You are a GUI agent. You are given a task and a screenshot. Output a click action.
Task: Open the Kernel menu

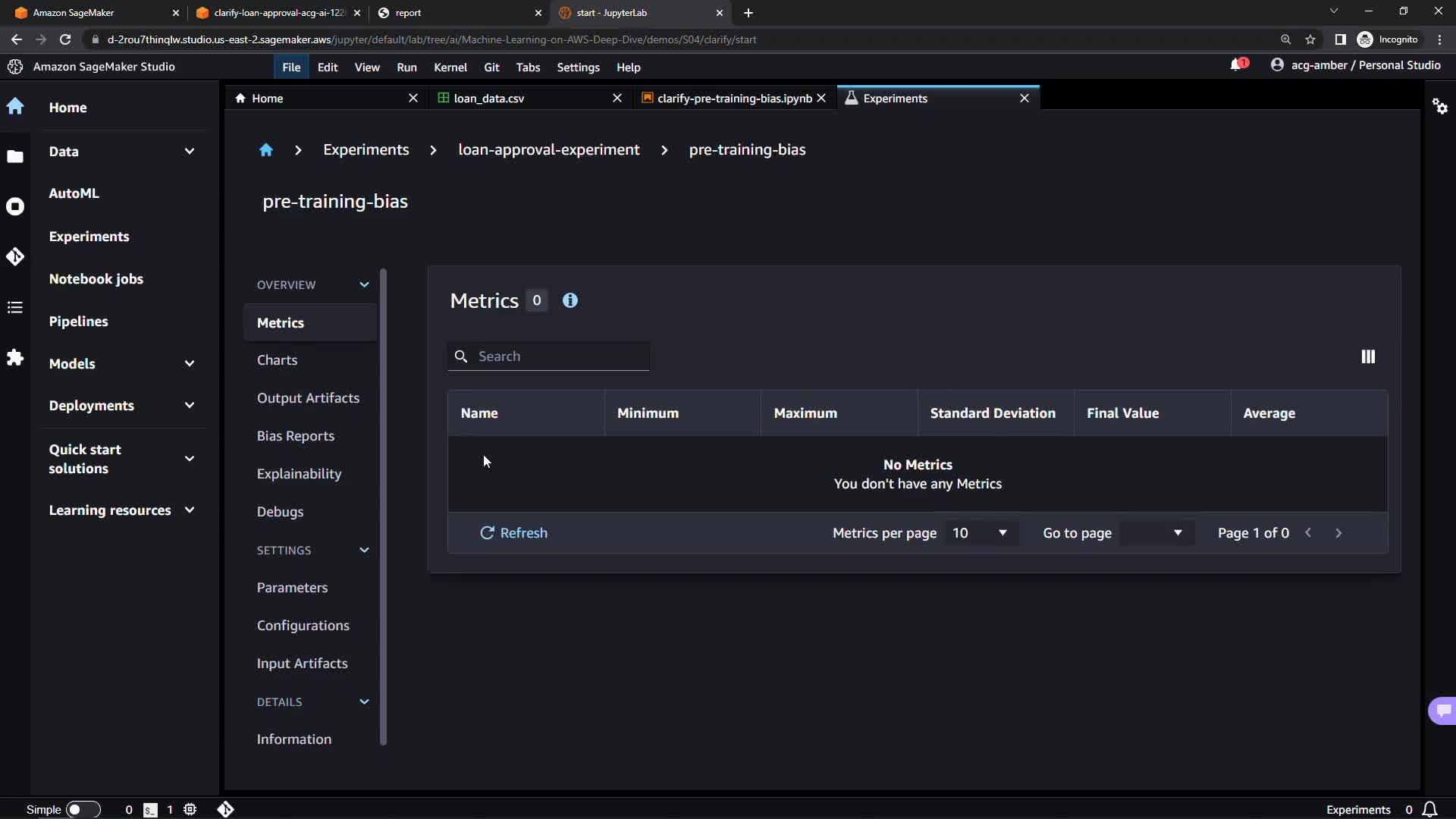tap(450, 67)
